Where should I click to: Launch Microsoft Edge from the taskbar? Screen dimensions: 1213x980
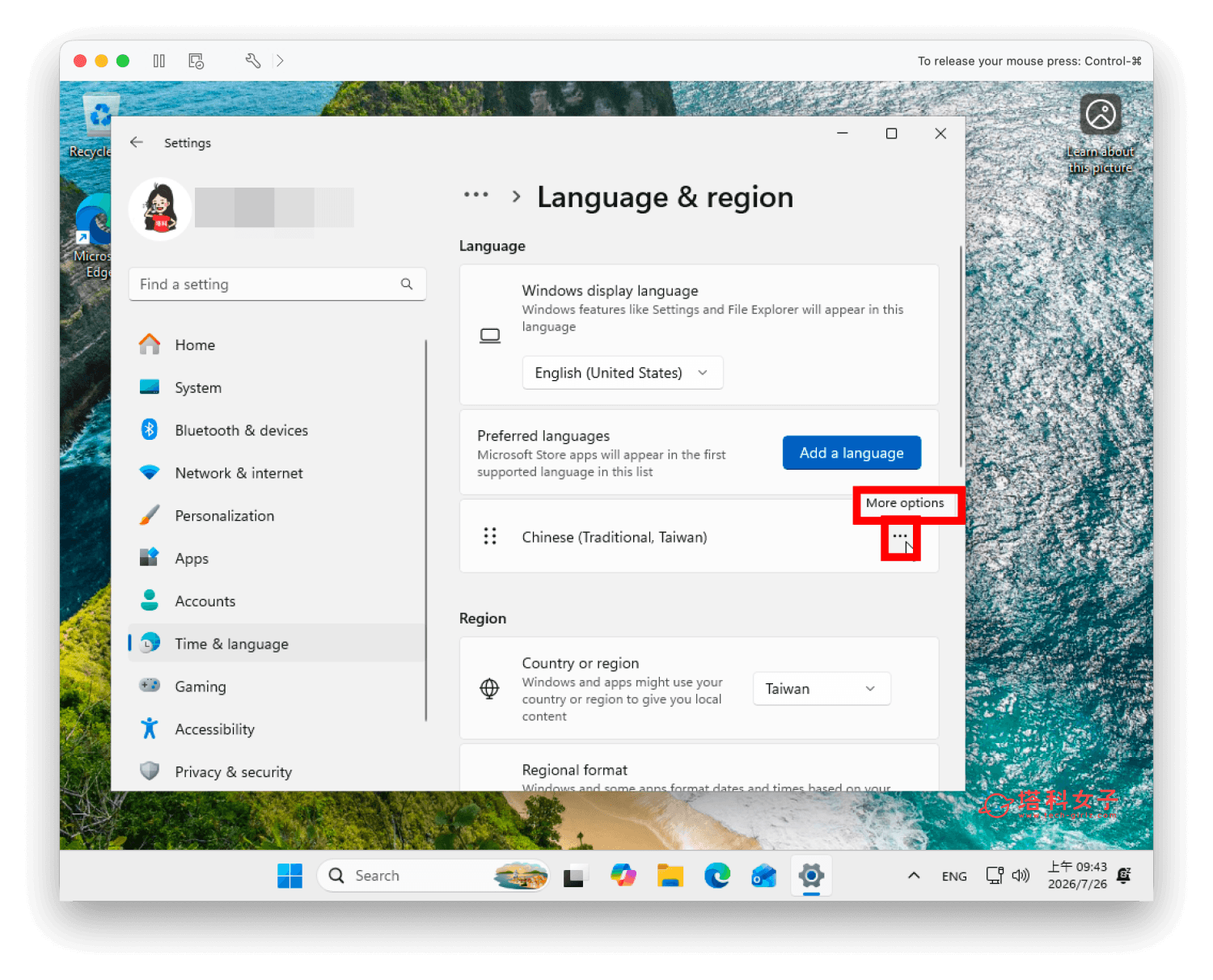click(716, 876)
